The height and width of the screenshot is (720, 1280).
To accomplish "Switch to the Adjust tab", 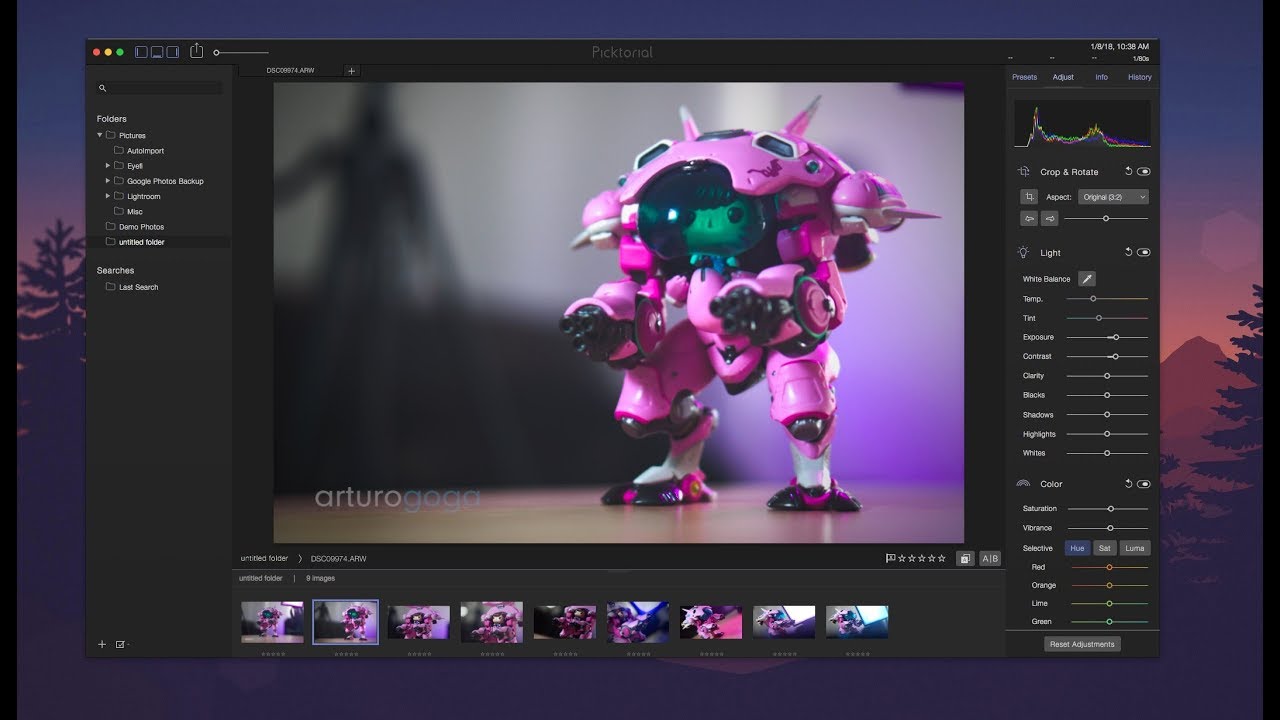I will point(1063,77).
